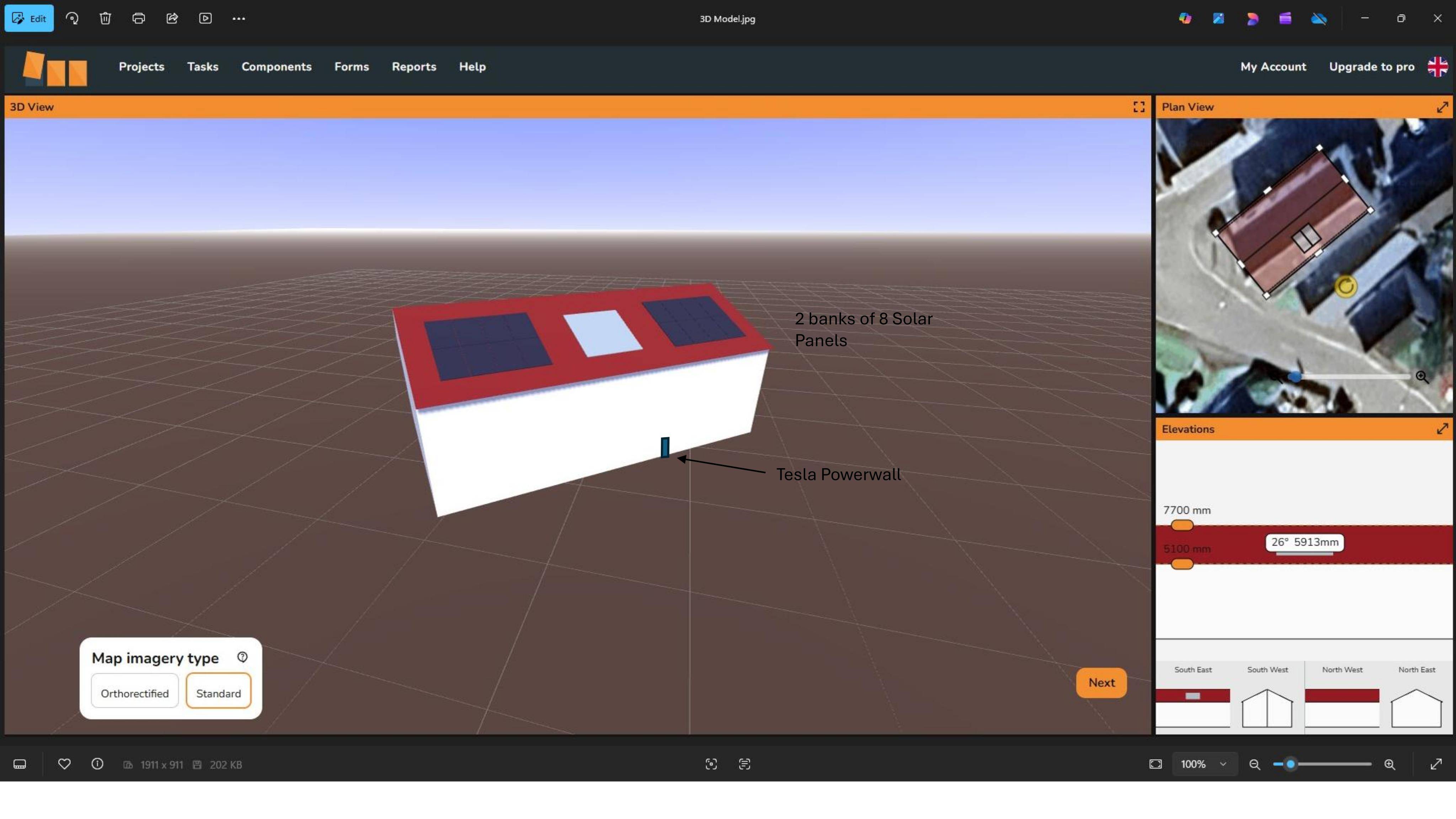Start slideshow with the play icon
Image resolution: width=1456 pixels, height=819 pixels.
[206, 18]
